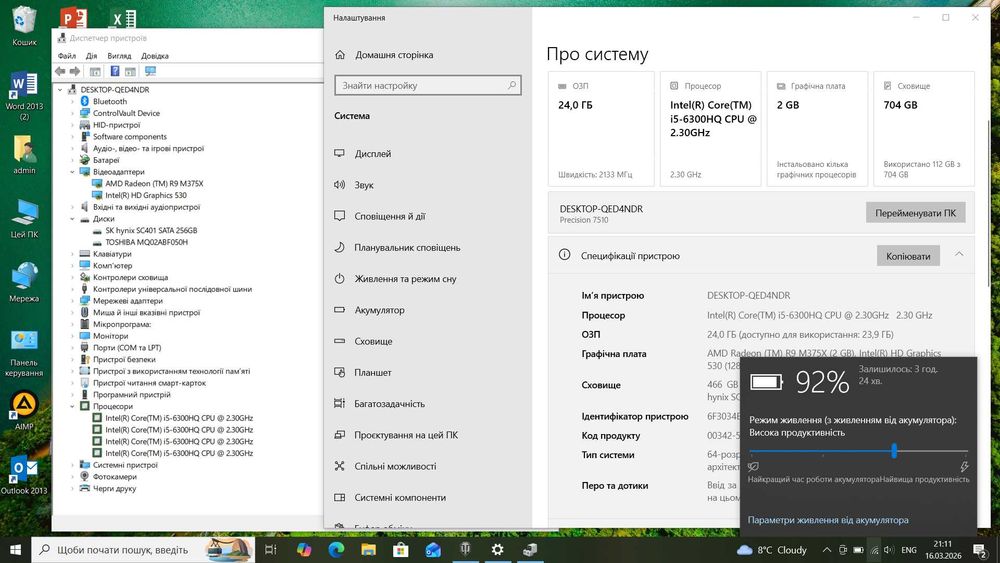The width and height of the screenshot is (1000, 563).
Task: Open the Мережа desktop icon
Action: (24, 282)
